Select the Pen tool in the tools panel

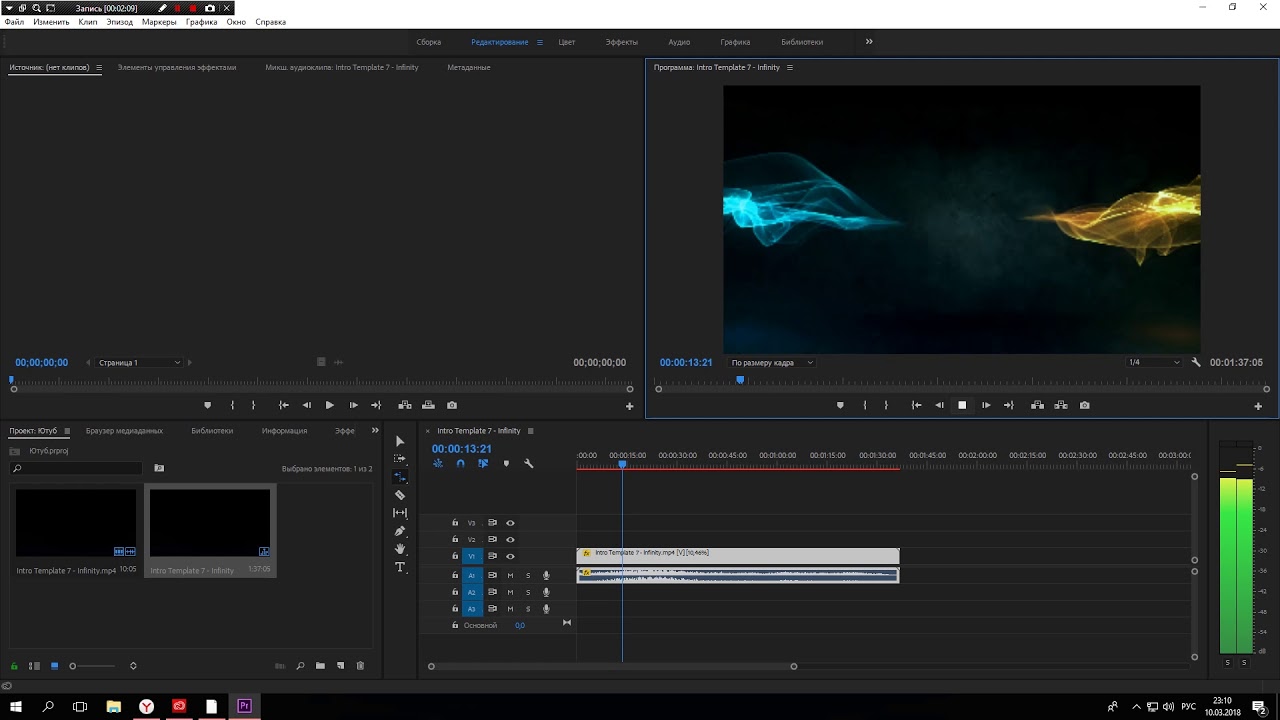400,531
